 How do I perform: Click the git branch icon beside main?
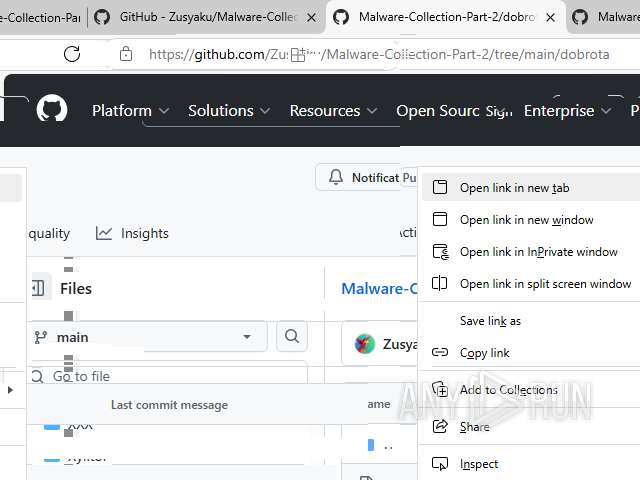point(41,338)
